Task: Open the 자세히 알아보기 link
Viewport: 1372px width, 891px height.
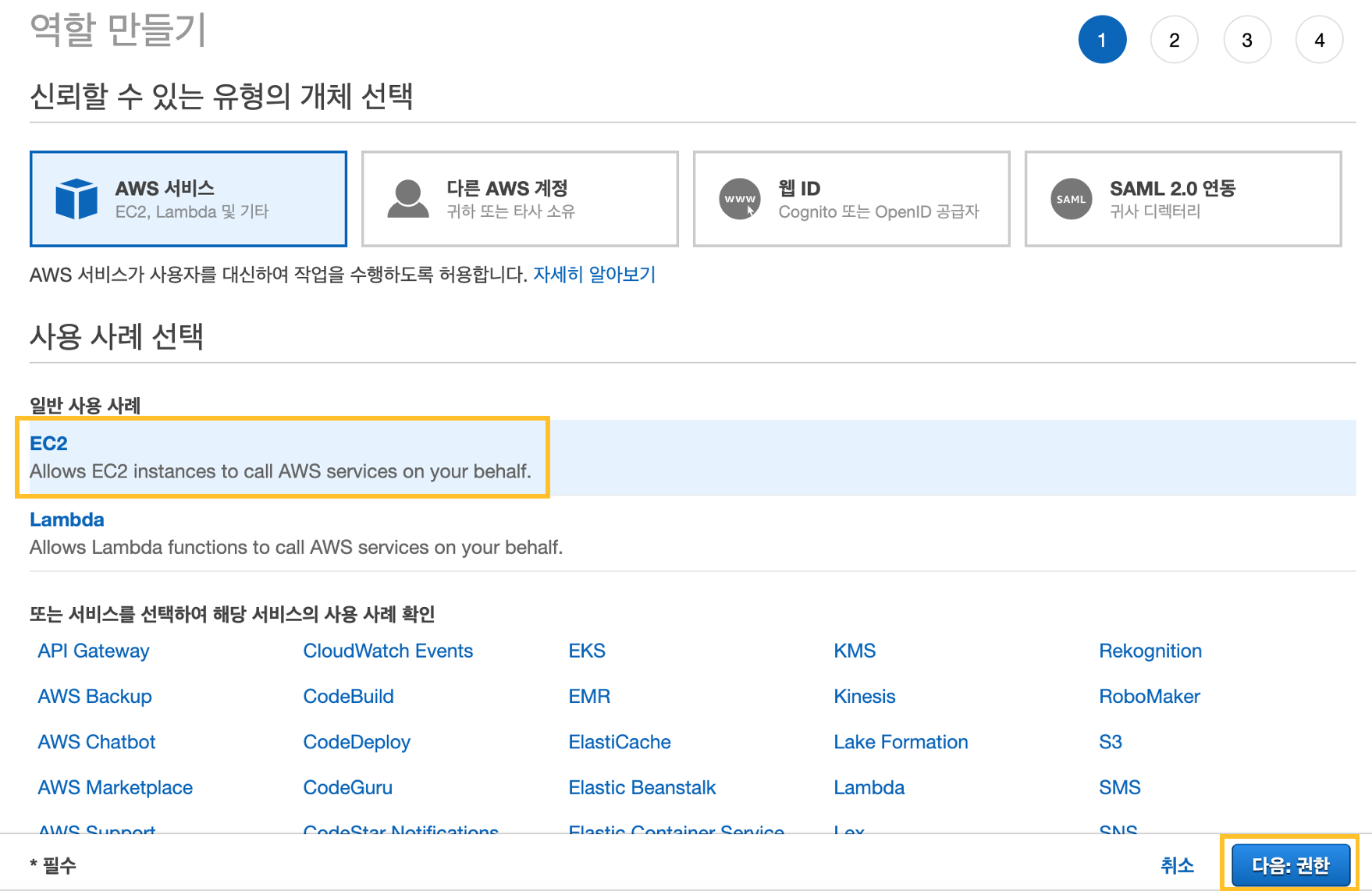Action: (594, 275)
